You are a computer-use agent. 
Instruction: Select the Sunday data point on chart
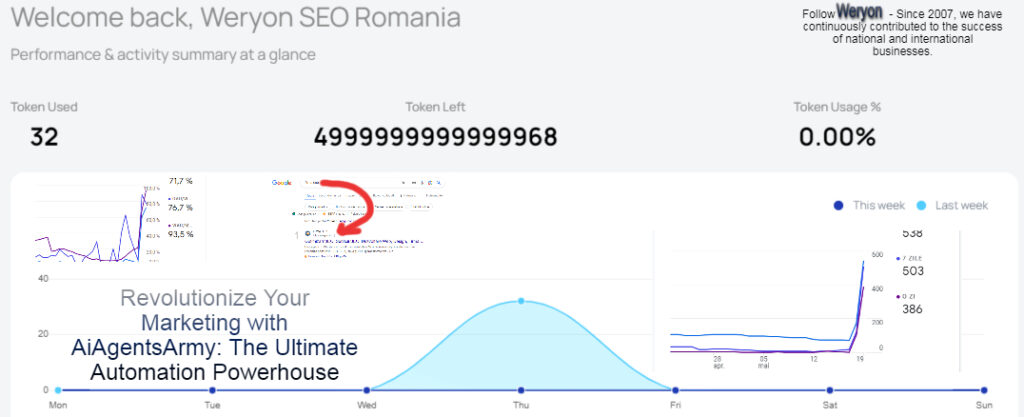[x=984, y=390]
